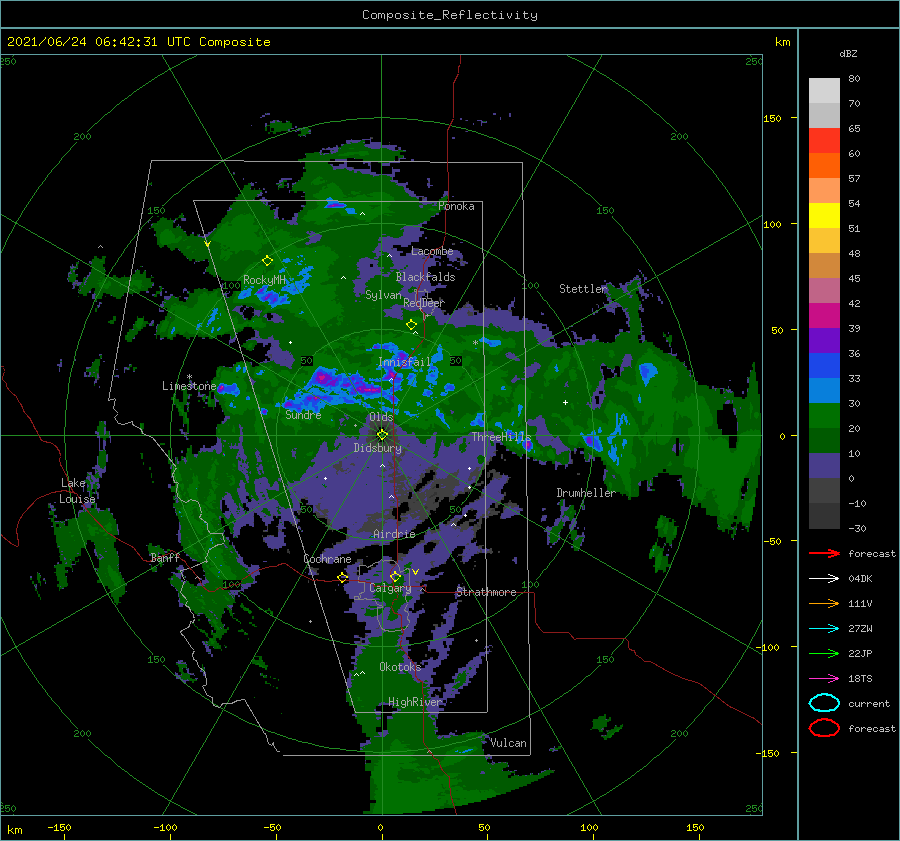Click the Limestone label
The height and width of the screenshot is (841, 900).
coord(189,386)
